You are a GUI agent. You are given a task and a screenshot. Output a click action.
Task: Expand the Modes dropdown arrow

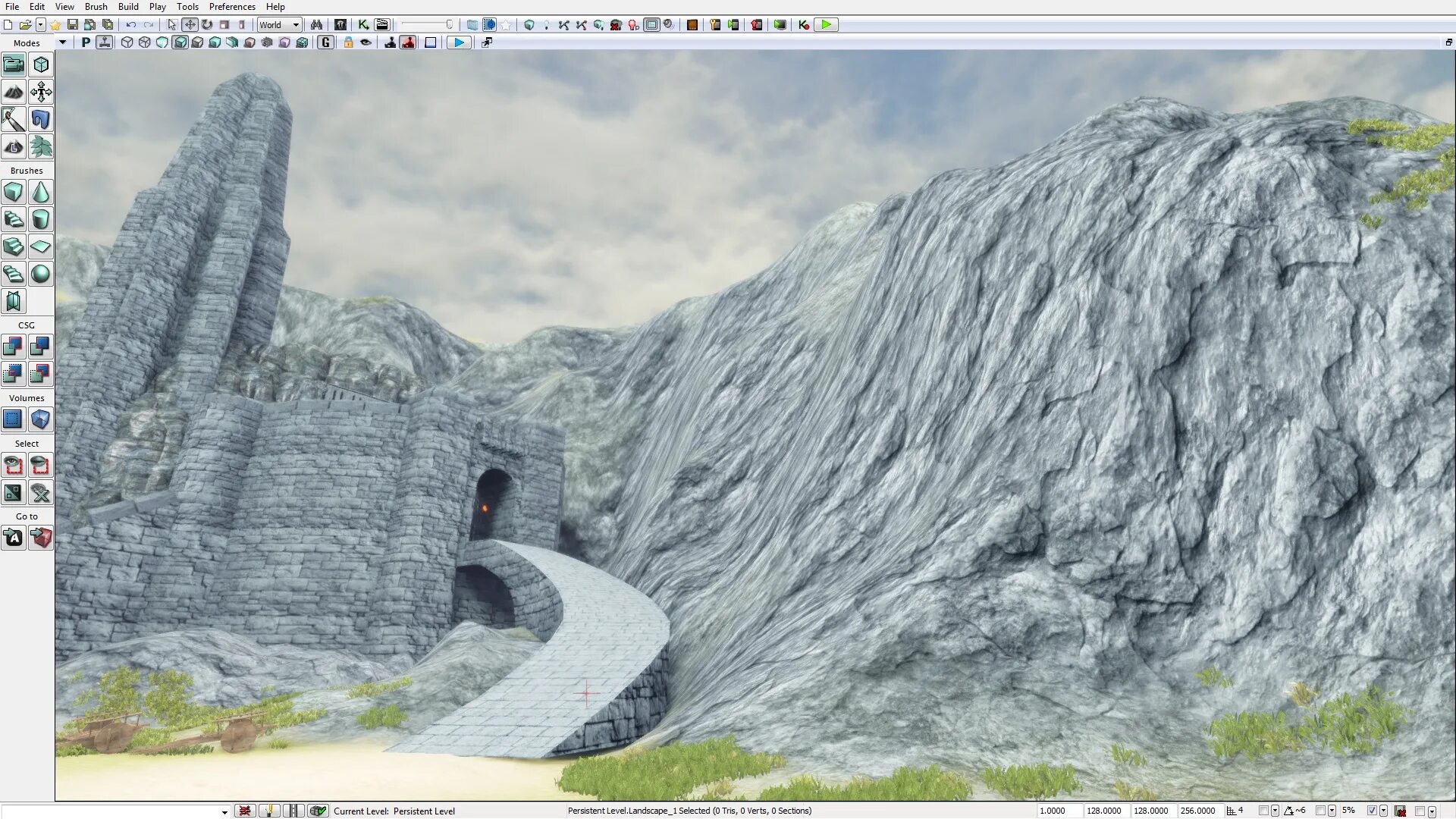(62, 42)
